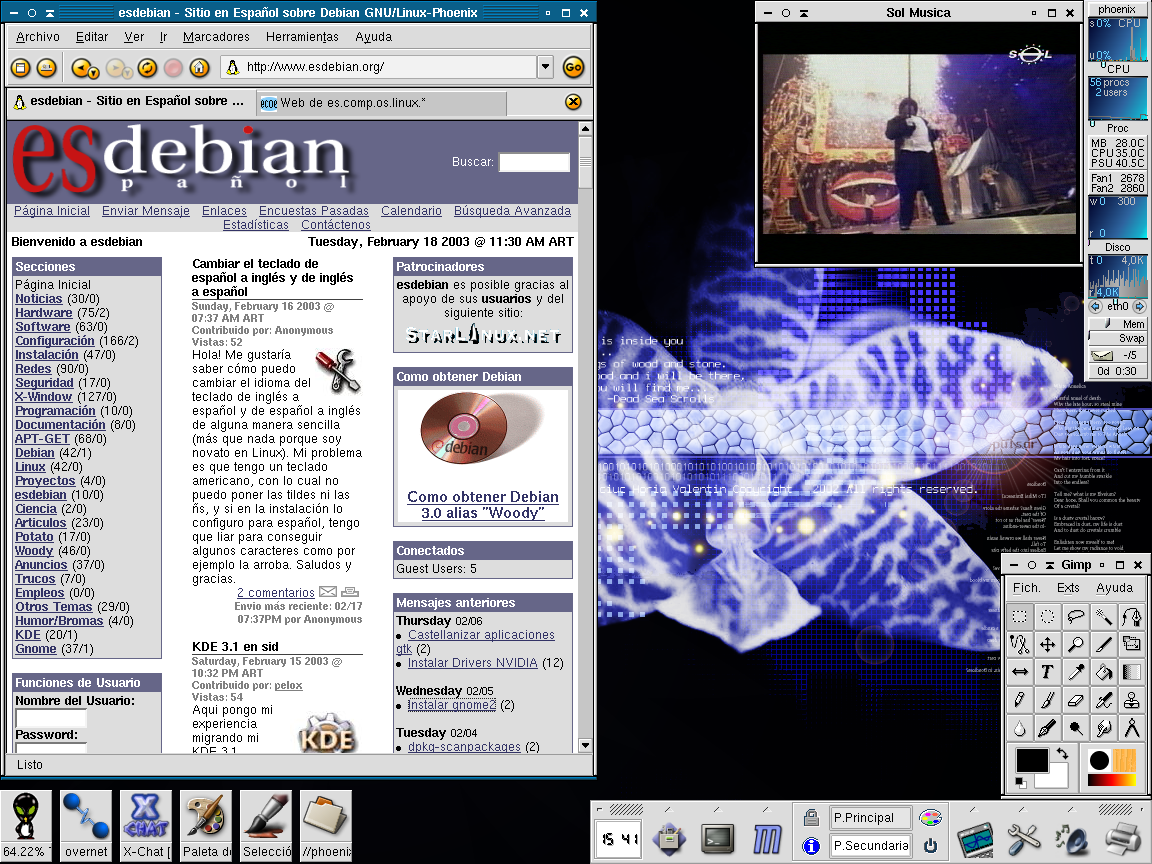Click the left arrow beside eth0 monitor
The height and width of the screenshot is (864, 1152).
[x=1095, y=306]
